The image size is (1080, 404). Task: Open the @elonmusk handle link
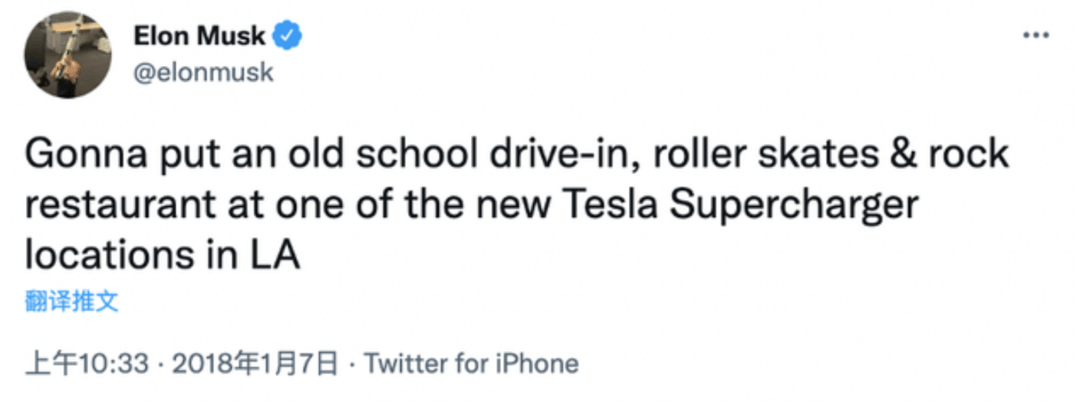(203, 72)
